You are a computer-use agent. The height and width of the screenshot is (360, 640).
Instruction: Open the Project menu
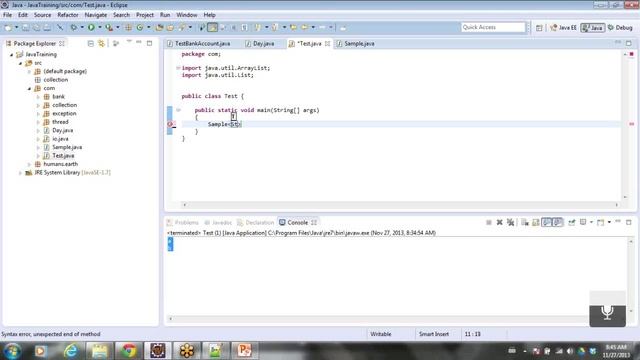(x=145, y=15)
